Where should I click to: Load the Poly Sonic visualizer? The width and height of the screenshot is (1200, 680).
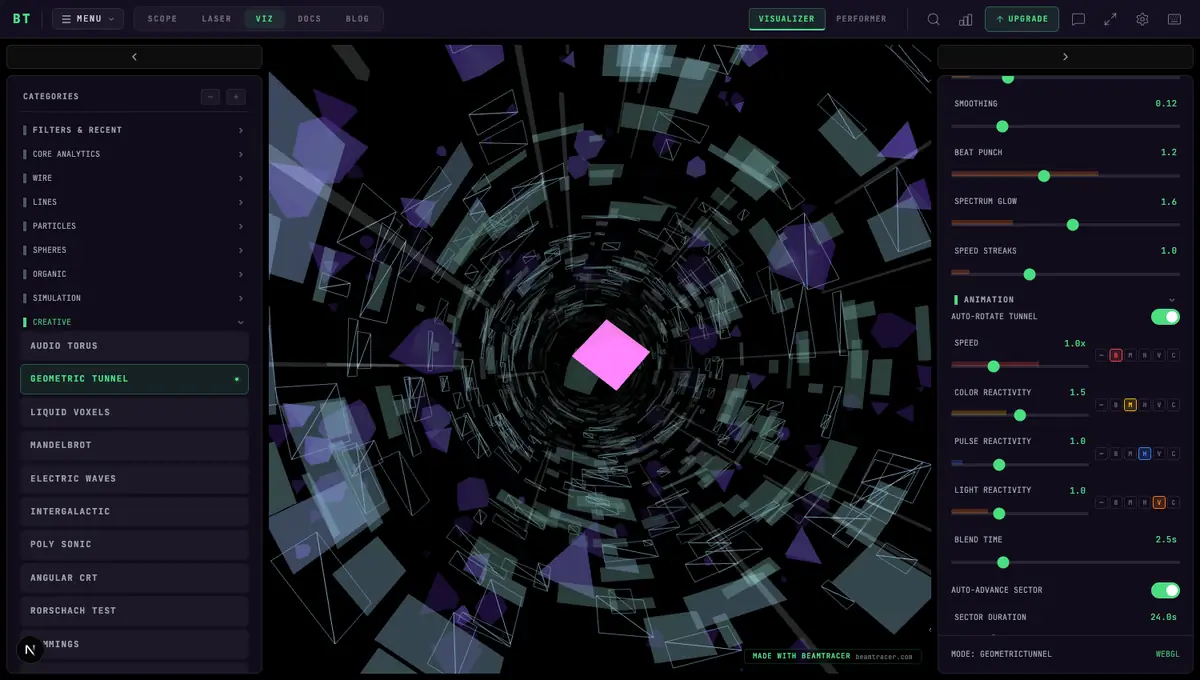click(x=134, y=544)
